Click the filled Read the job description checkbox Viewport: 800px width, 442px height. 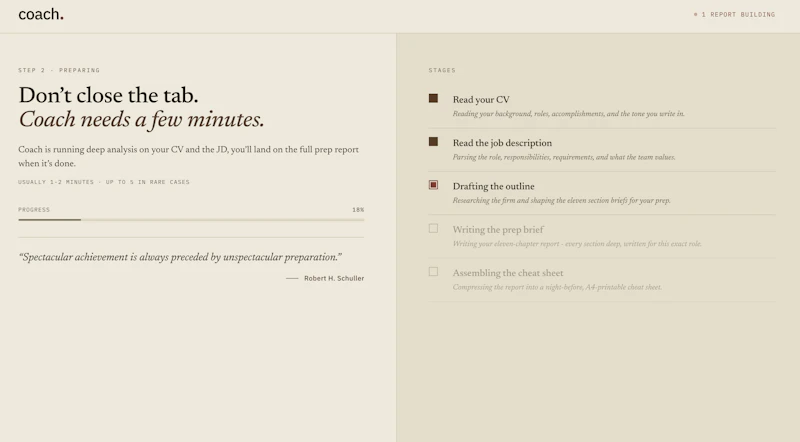point(433,141)
